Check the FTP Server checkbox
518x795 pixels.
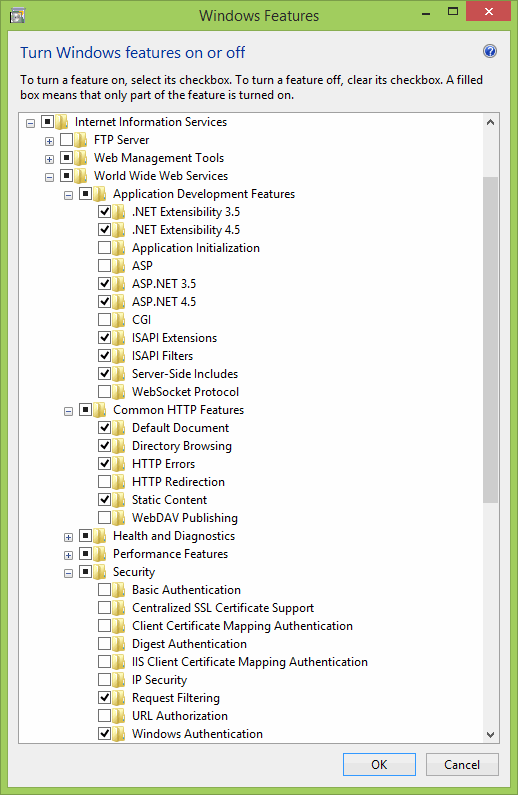tap(66, 139)
